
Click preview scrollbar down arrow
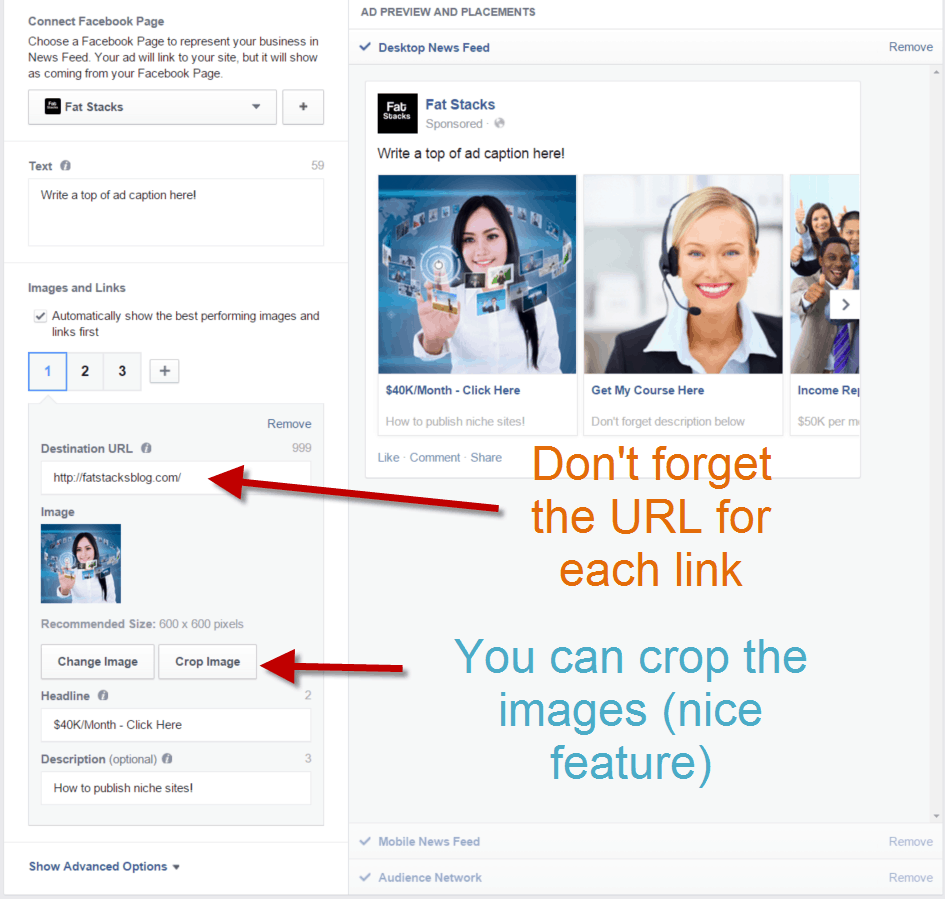coord(936,816)
